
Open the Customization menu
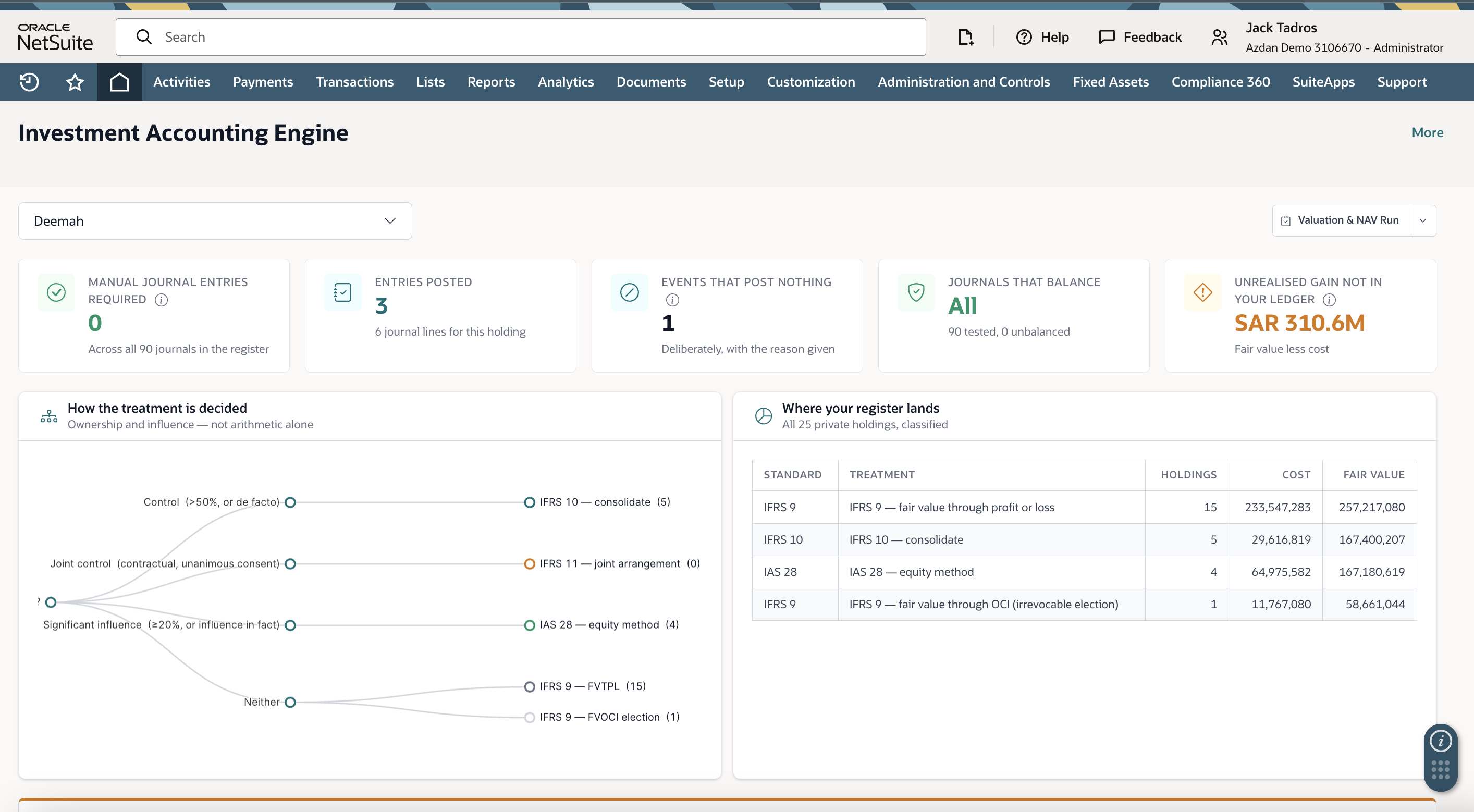[x=811, y=82]
